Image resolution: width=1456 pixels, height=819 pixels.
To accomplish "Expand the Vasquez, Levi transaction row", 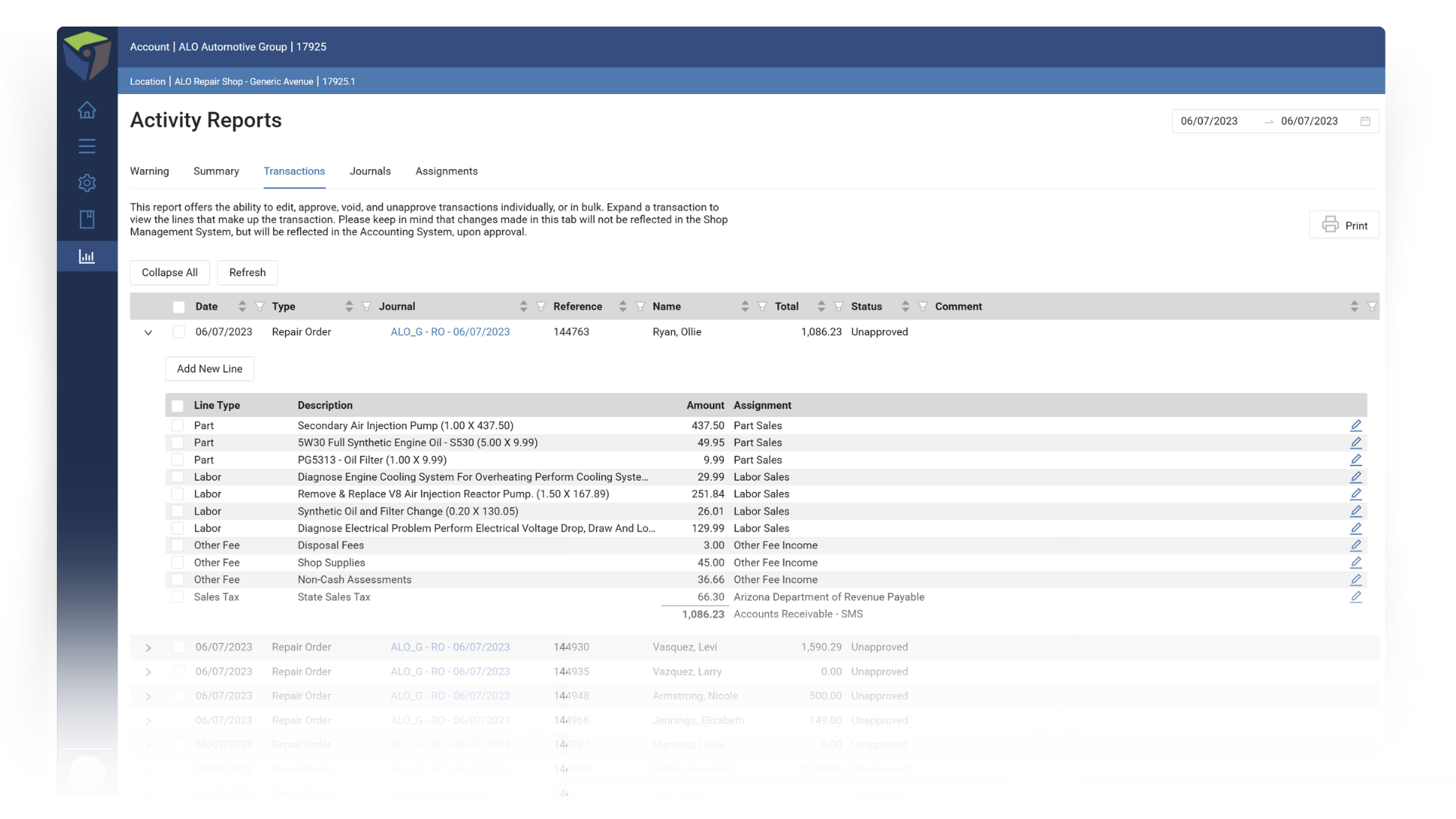I will pyautogui.click(x=148, y=648).
